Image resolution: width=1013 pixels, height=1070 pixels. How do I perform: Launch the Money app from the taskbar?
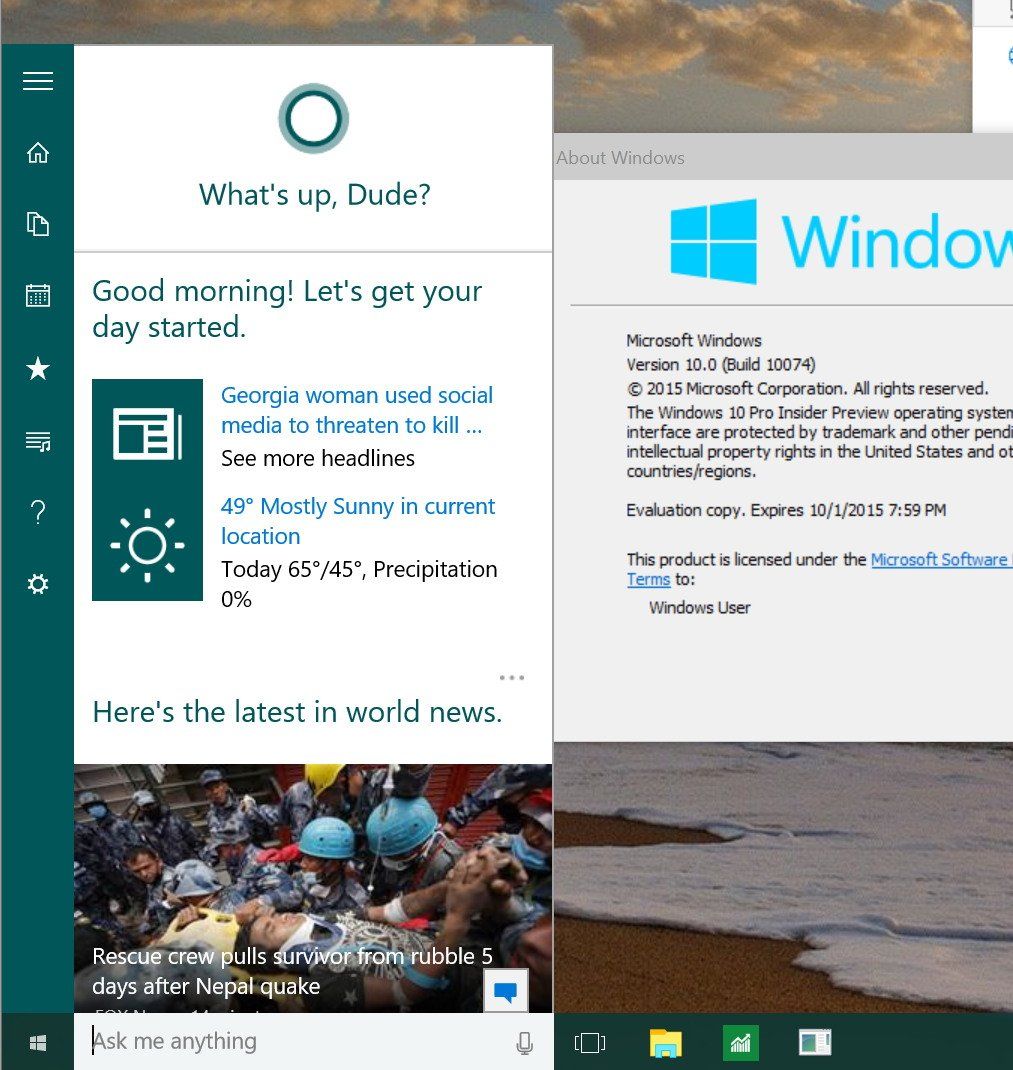740,1042
